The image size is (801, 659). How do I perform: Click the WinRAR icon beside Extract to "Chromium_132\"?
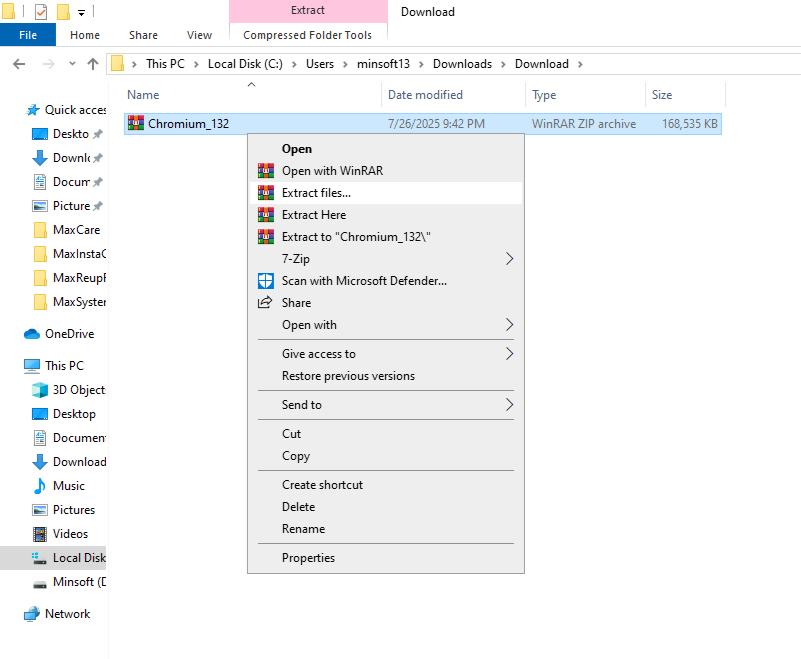[266, 237]
